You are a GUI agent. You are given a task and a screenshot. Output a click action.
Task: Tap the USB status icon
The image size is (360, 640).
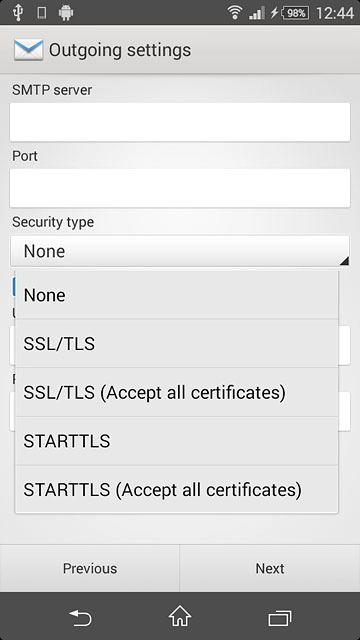pyautogui.click(x=18, y=13)
